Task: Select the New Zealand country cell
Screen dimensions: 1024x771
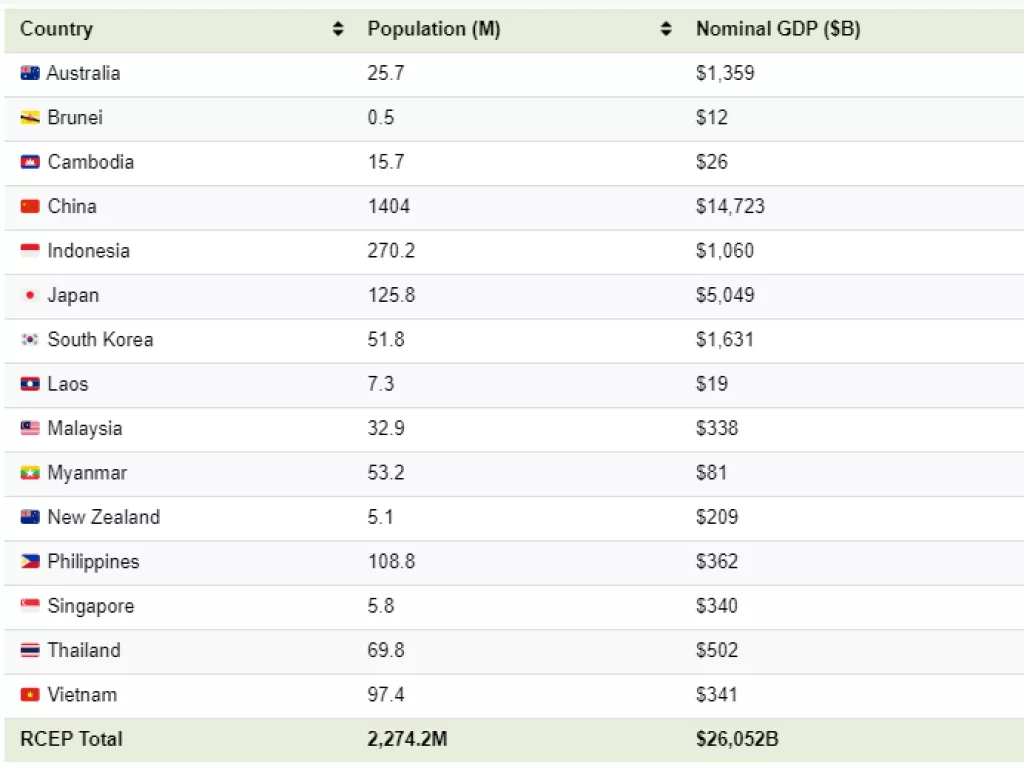Action: coord(103,517)
